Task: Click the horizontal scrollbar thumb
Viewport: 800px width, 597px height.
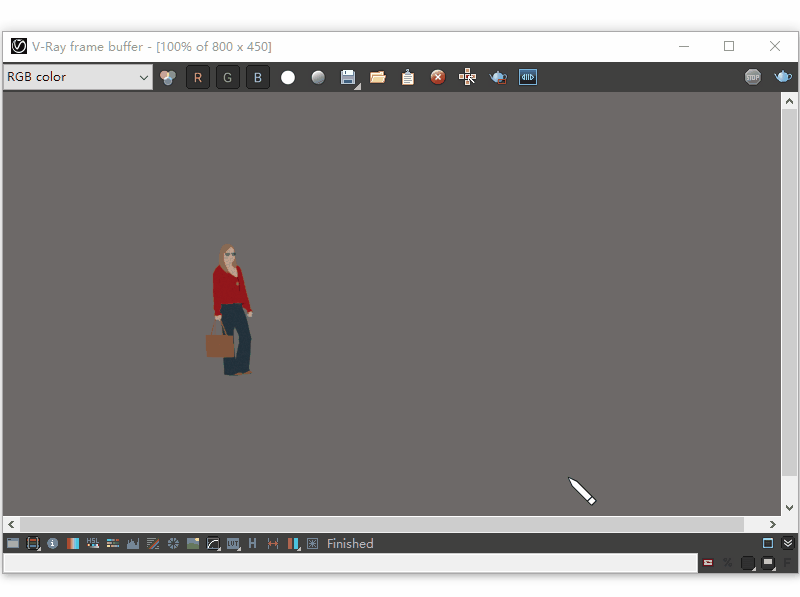Action: click(382, 524)
